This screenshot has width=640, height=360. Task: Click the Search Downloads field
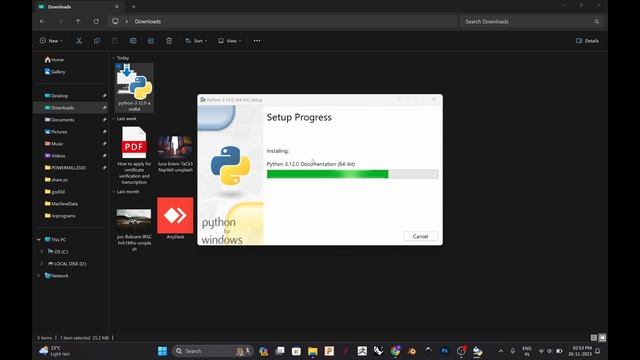point(532,21)
